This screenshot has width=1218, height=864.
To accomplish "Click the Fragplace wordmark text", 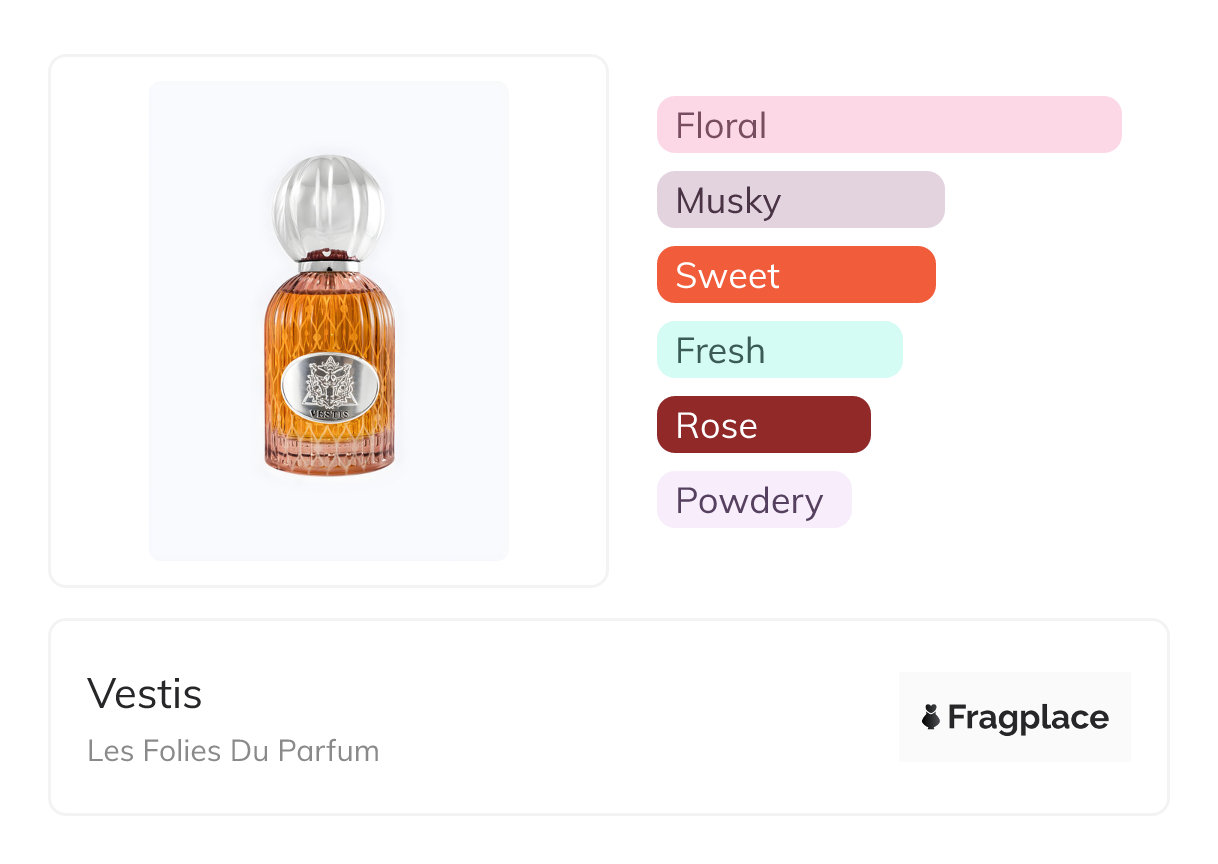I will [1027, 718].
